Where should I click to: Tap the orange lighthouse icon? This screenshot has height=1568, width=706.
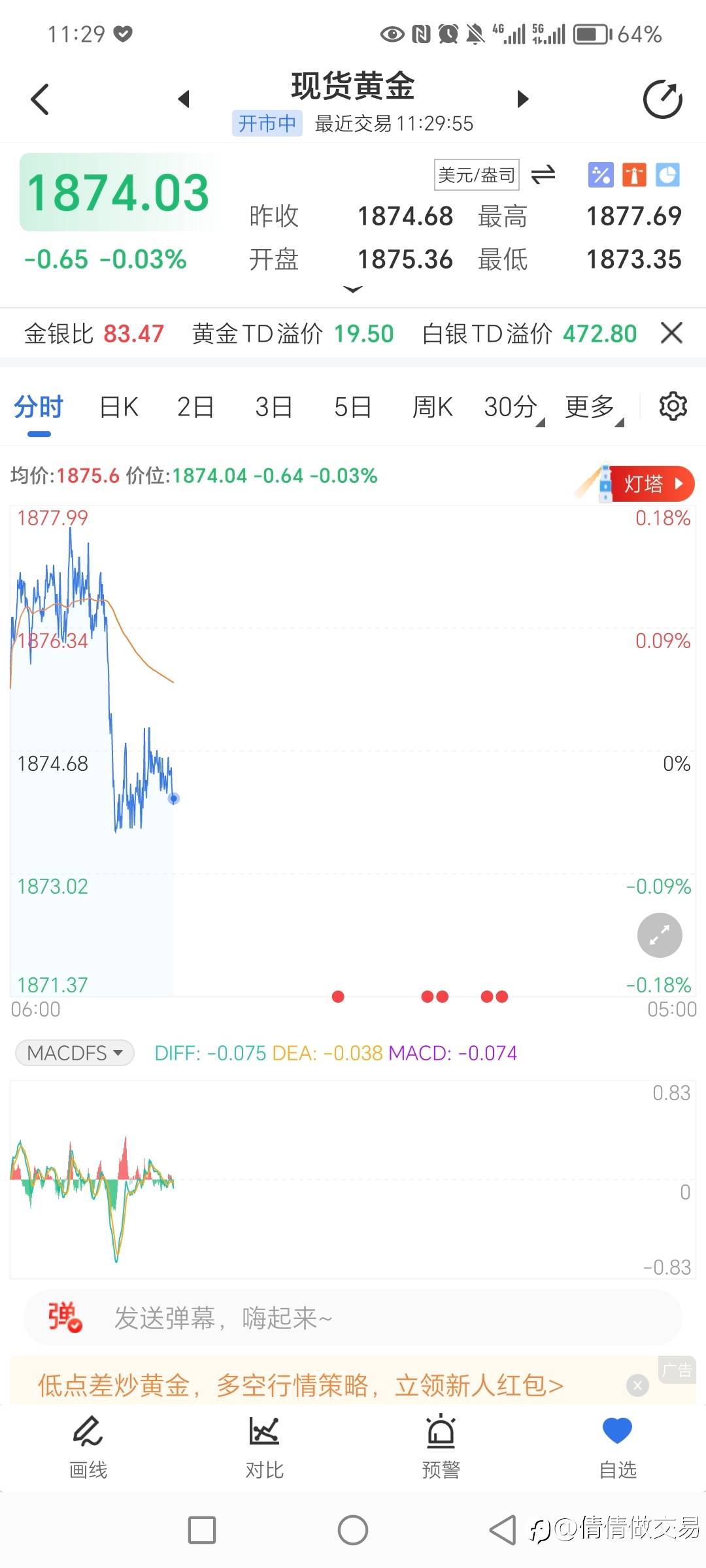coord(634,175)
